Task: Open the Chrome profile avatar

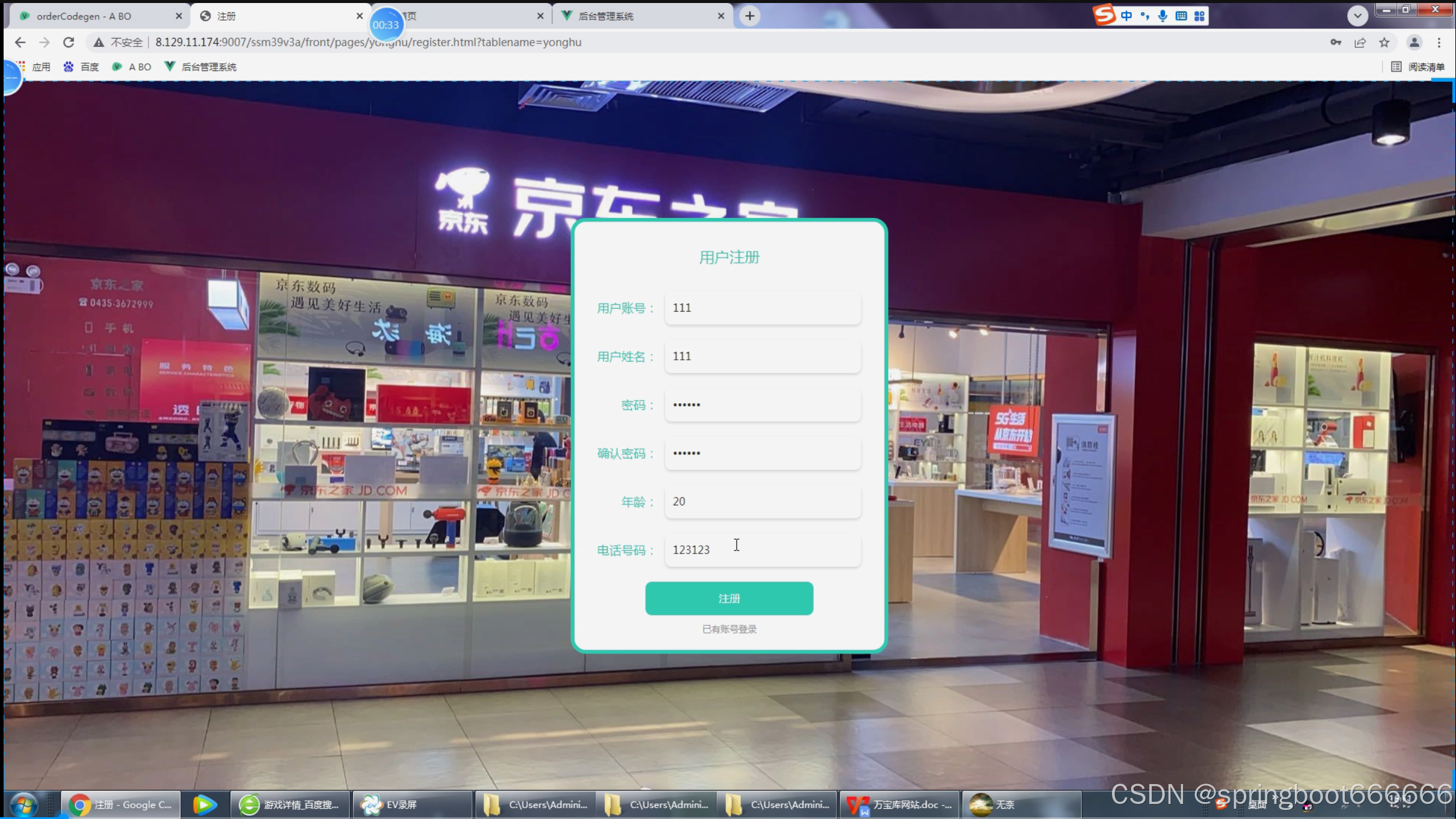Action: pos(1414,42)
